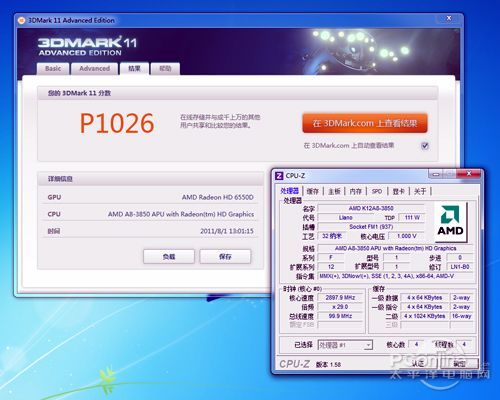Switch to the 显卡 graphics tab
500x400 pixels.
point(398,191)
